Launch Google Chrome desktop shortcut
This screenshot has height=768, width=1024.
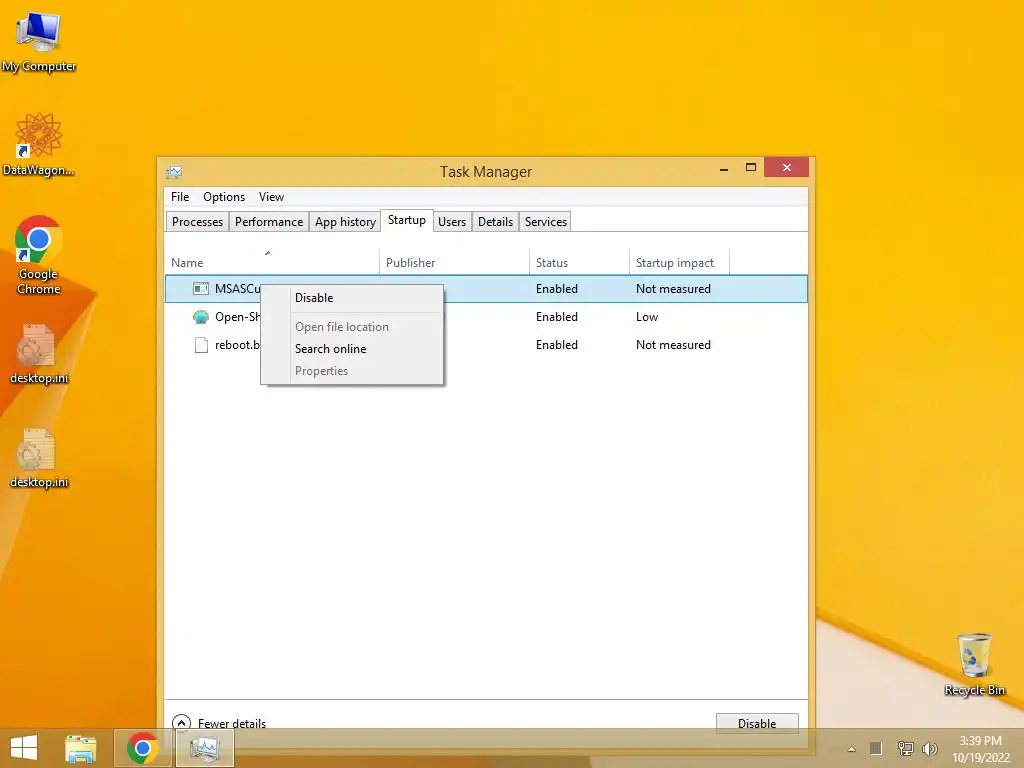39,255
